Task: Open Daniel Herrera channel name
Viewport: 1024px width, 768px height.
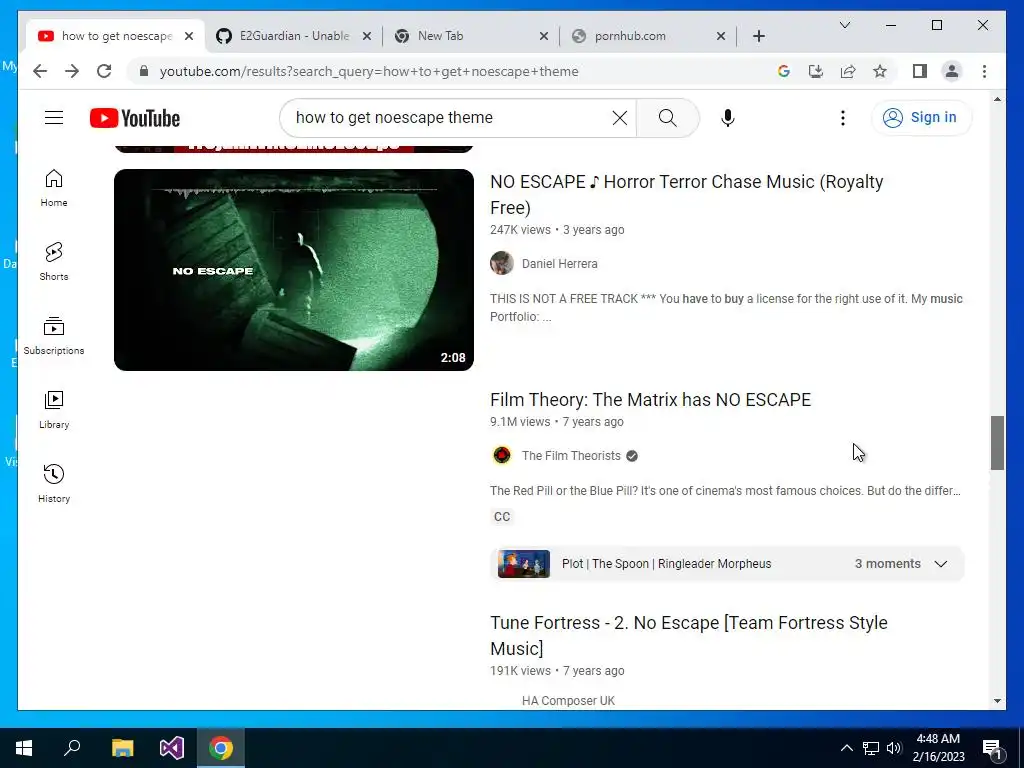Action: [559, 263]
